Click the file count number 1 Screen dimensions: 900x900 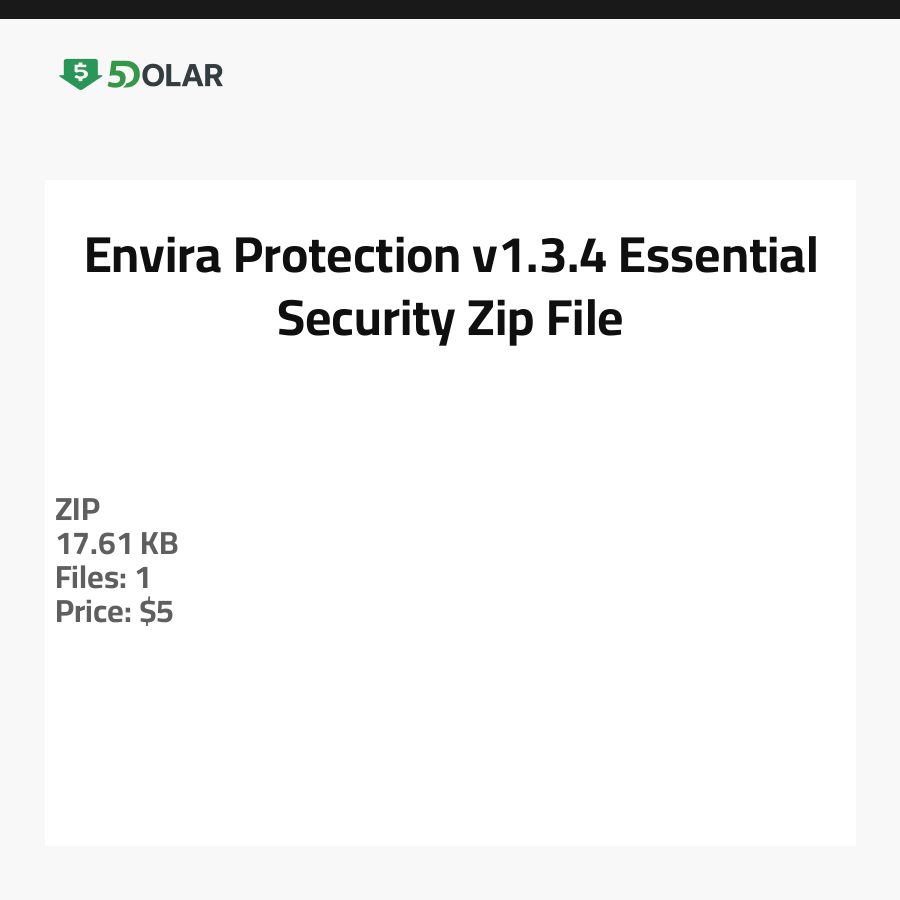[x=143, y=578]
